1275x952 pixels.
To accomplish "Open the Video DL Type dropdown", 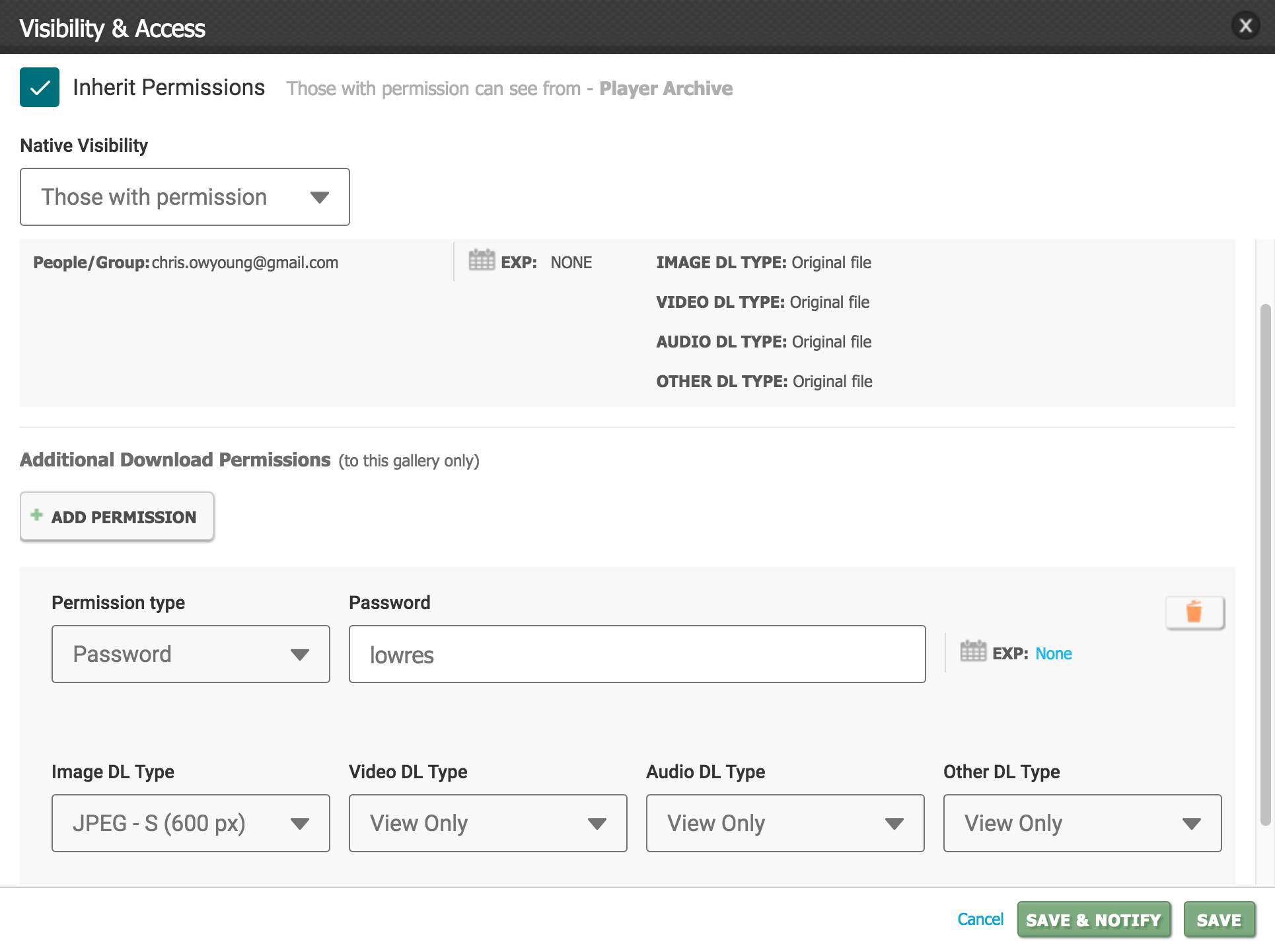I will (488, 823).
